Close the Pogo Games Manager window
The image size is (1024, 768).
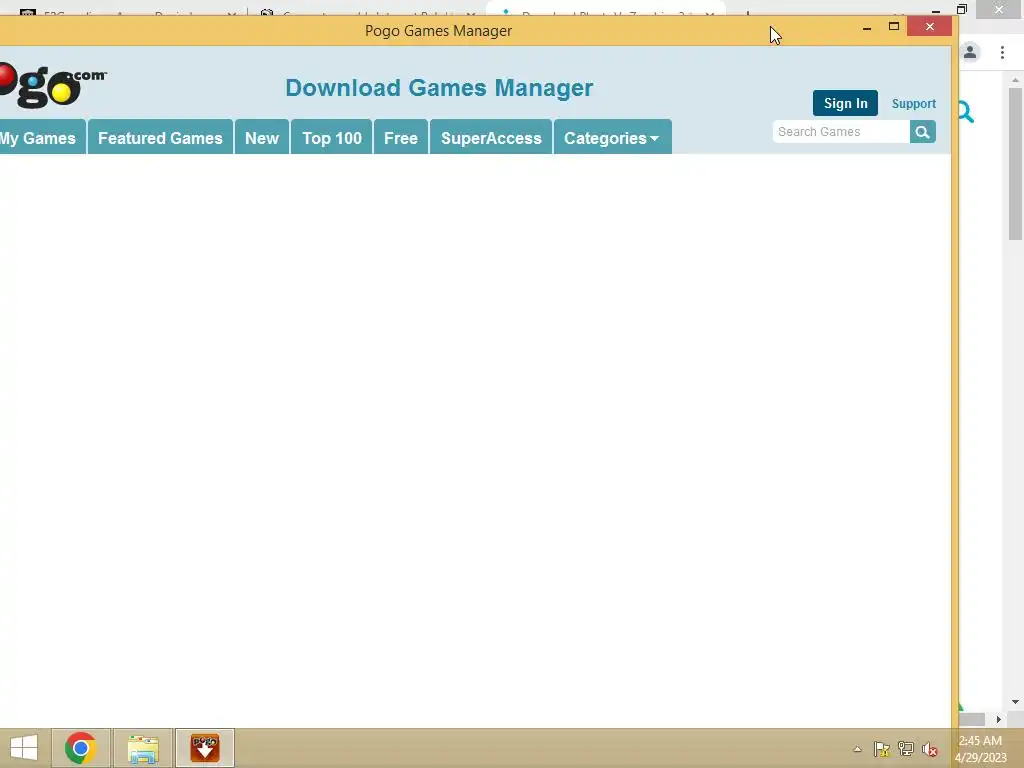coord(930,27)
